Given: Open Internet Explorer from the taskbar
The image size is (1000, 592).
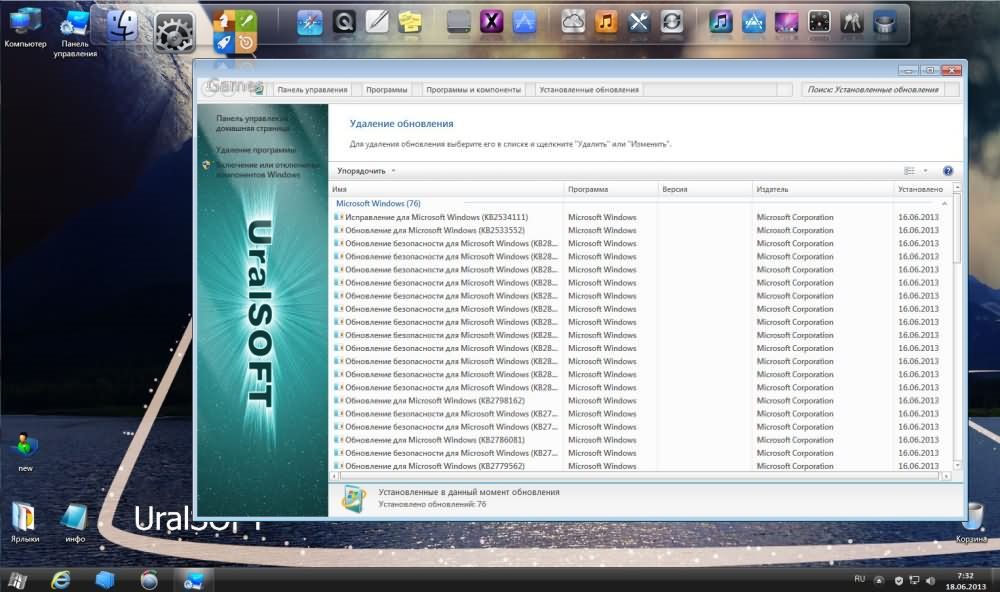Looking at the screenshot, I should coord(61,579).
